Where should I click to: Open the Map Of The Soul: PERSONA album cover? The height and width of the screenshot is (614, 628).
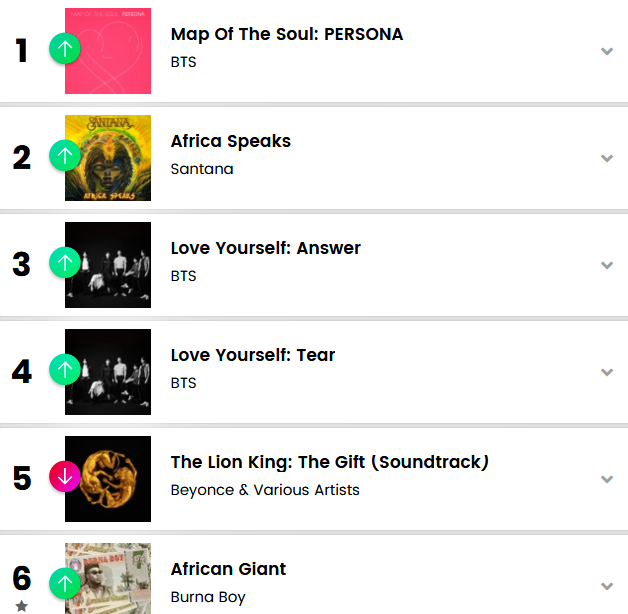[x=115, y=50]
